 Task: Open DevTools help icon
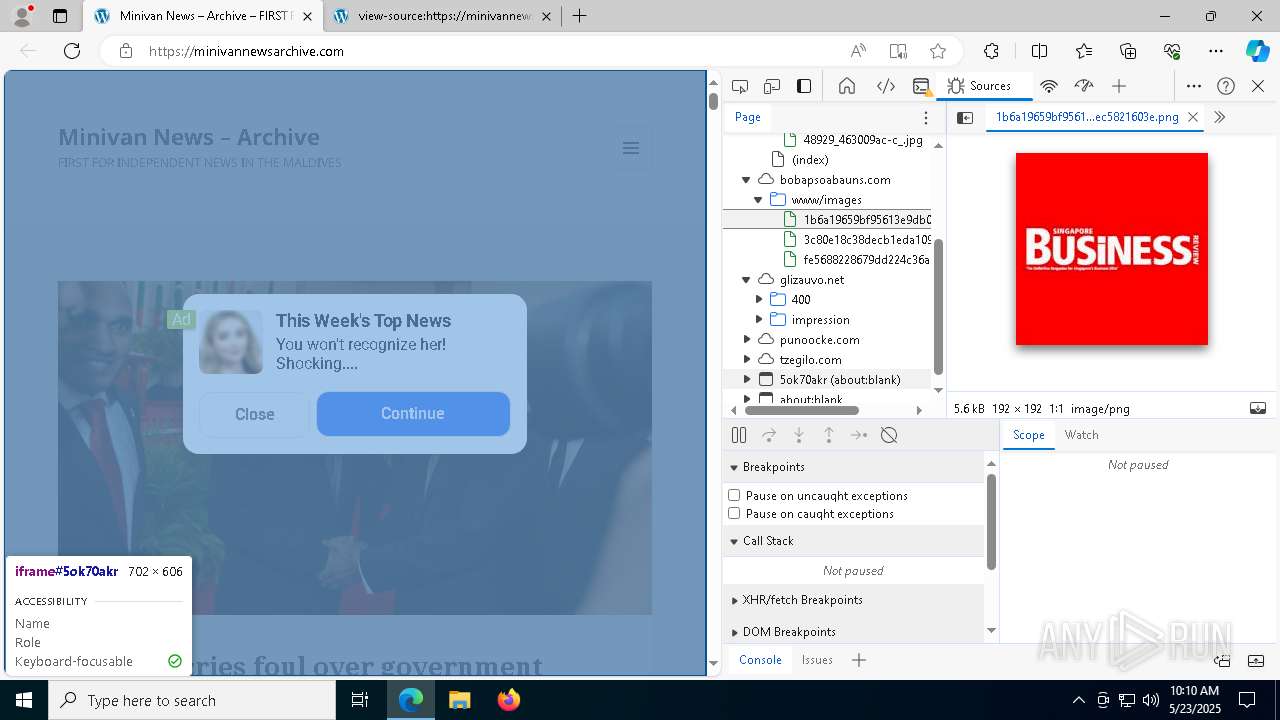coord(1226,86)
